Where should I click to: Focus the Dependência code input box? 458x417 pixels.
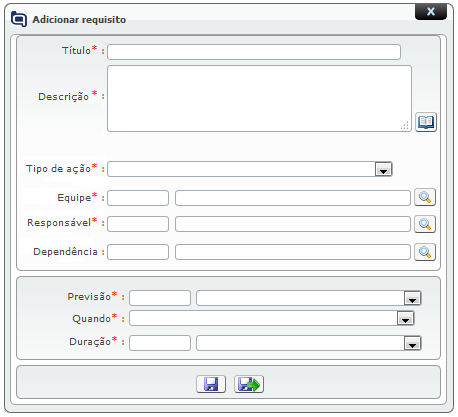coord(138,252)
